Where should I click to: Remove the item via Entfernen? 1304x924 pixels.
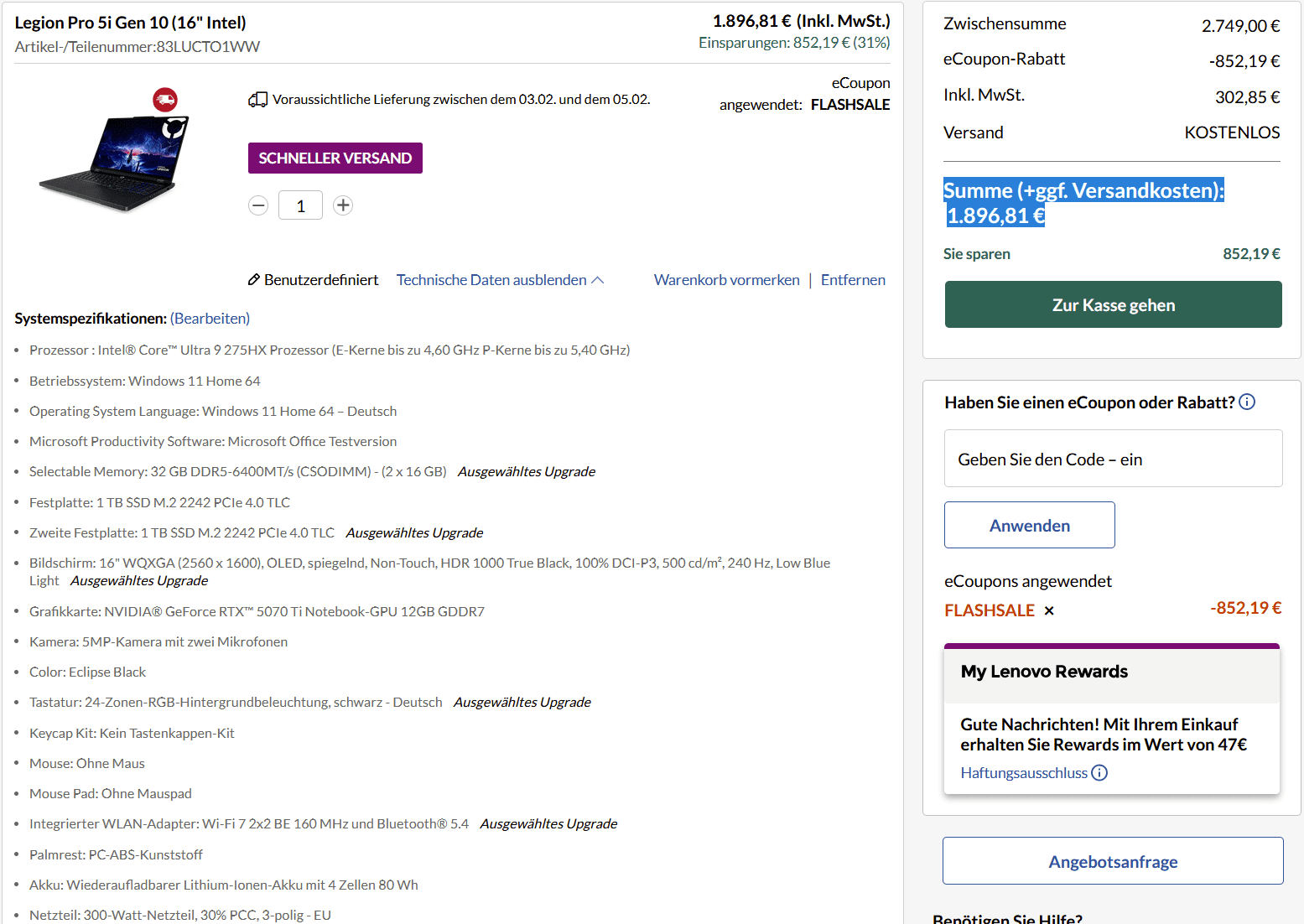[853, 280]
